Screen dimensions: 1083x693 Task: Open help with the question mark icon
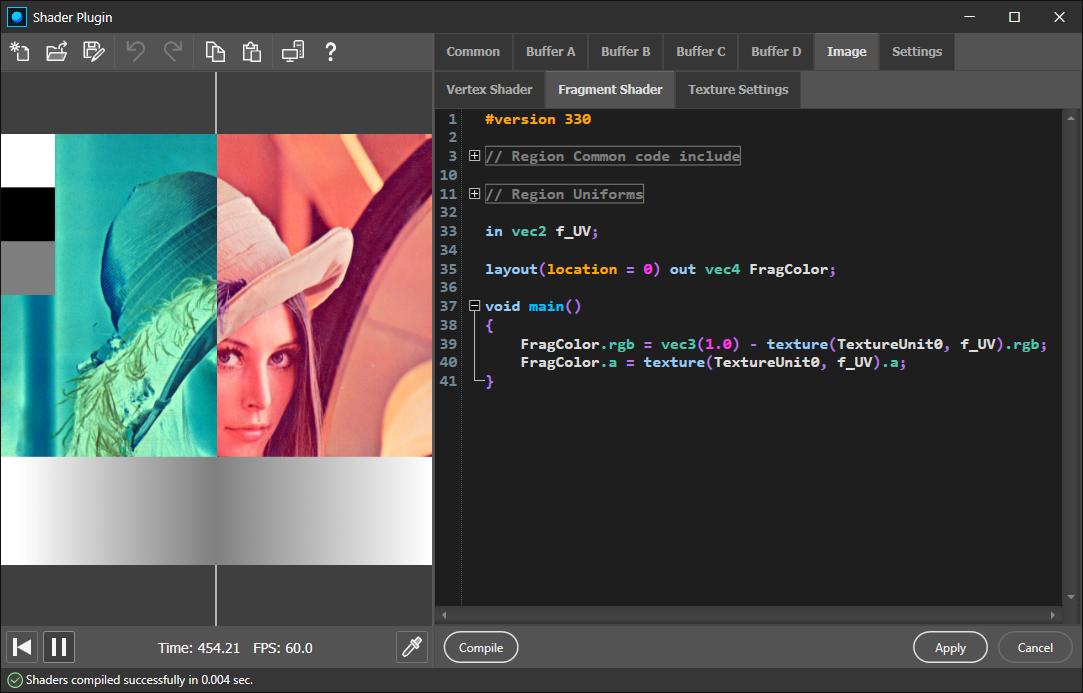tap(330, 52)
